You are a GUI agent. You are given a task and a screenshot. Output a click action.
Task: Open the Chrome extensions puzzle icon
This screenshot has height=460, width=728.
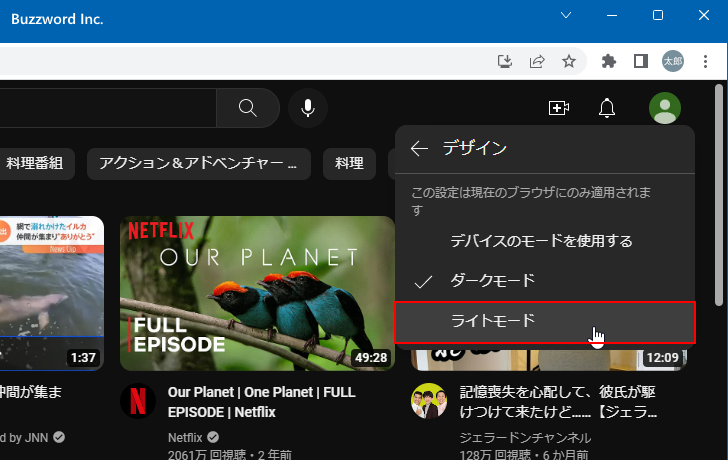pyautogui.click(x=609, y=61)
